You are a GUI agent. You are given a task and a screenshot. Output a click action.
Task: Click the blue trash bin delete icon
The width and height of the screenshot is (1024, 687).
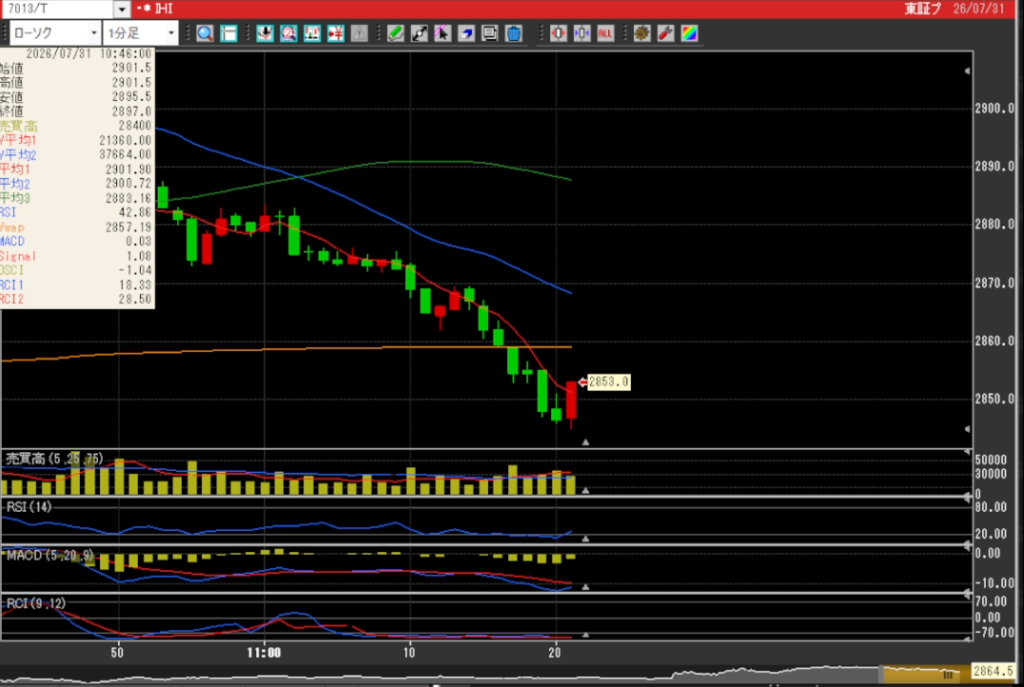(513, 33)
